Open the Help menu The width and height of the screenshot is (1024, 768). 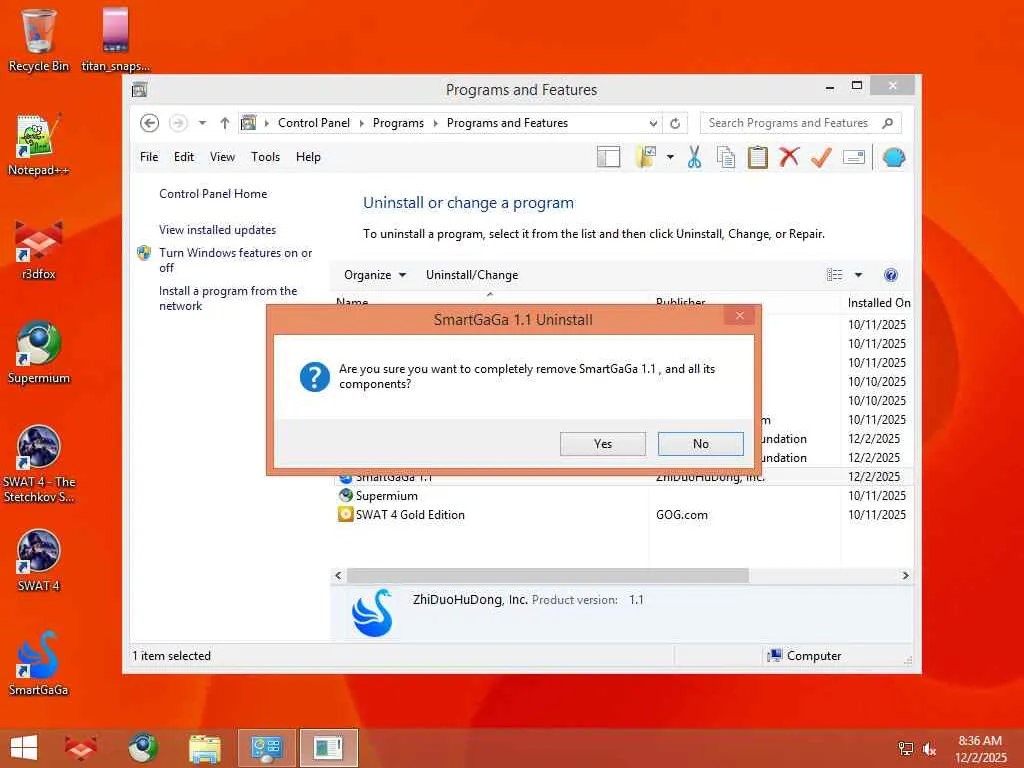coord(308,157)
